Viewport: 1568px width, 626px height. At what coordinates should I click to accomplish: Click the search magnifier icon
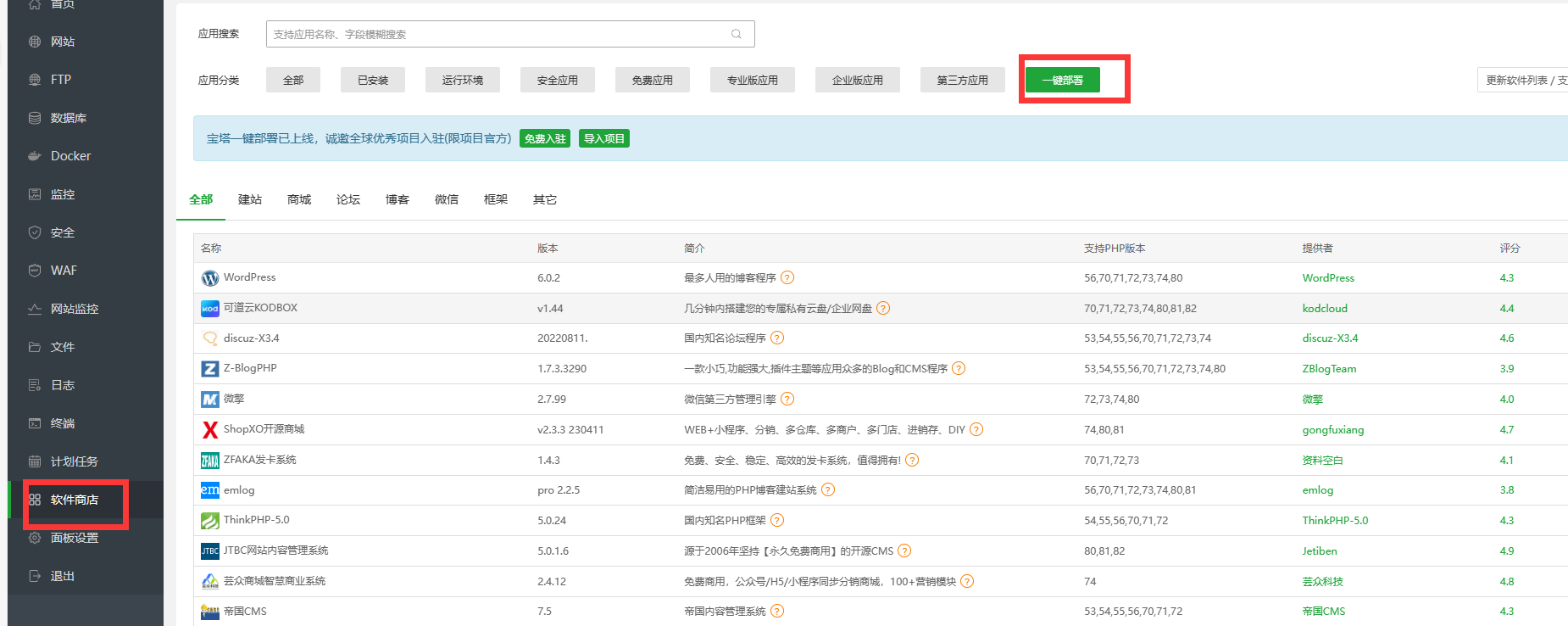(736, 34)
